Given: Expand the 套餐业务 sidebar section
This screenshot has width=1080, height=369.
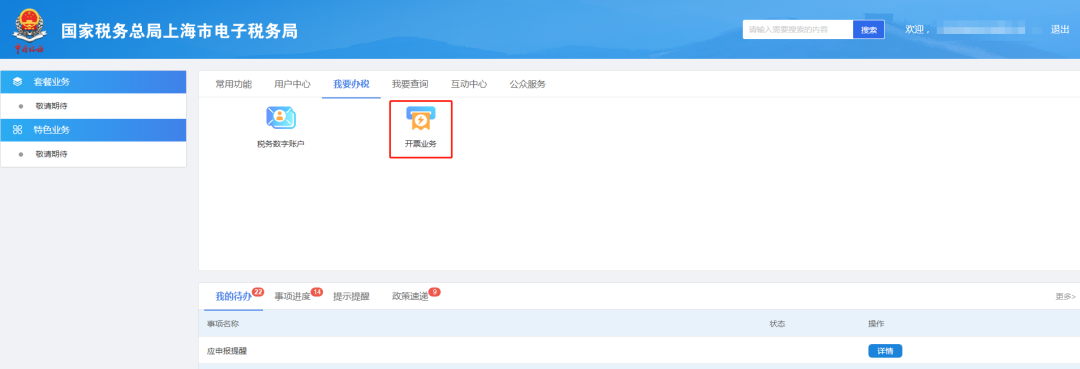Looking at the screenshot, I should point(94,82).
